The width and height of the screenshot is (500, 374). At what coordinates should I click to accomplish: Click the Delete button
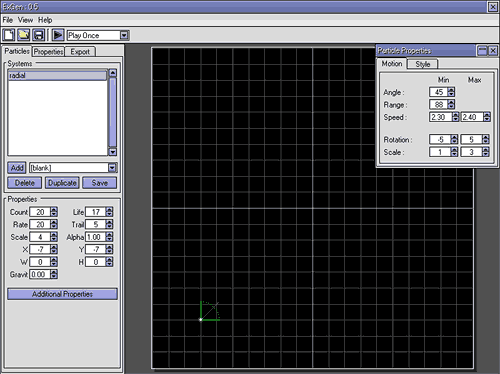pyautogui.click(x=25, y=183)
